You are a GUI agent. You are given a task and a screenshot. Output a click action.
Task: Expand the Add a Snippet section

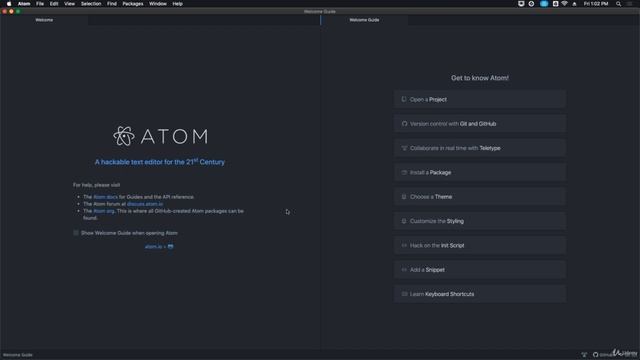[480, 270]
